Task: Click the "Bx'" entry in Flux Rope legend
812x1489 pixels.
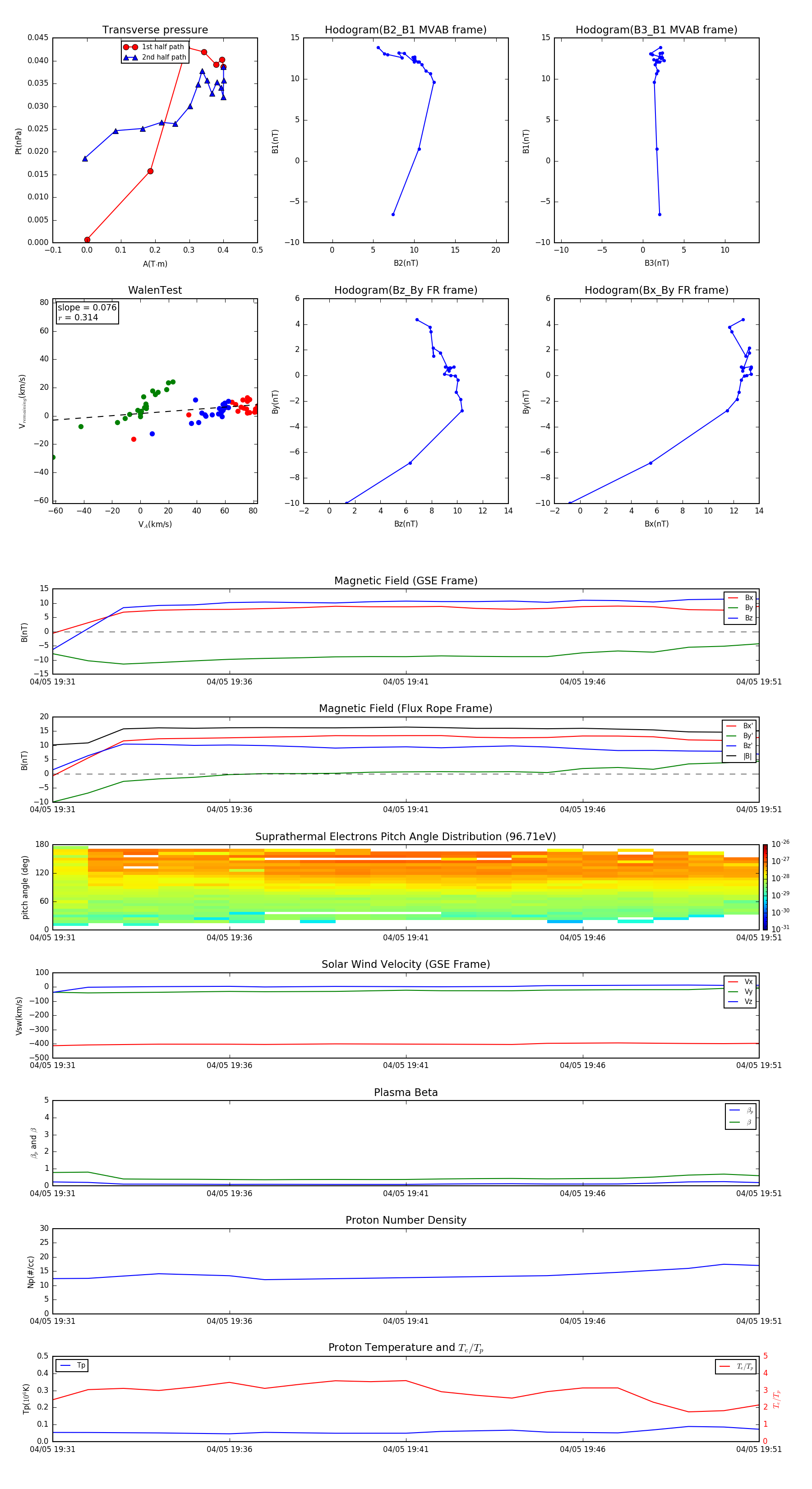Action: 740,726
